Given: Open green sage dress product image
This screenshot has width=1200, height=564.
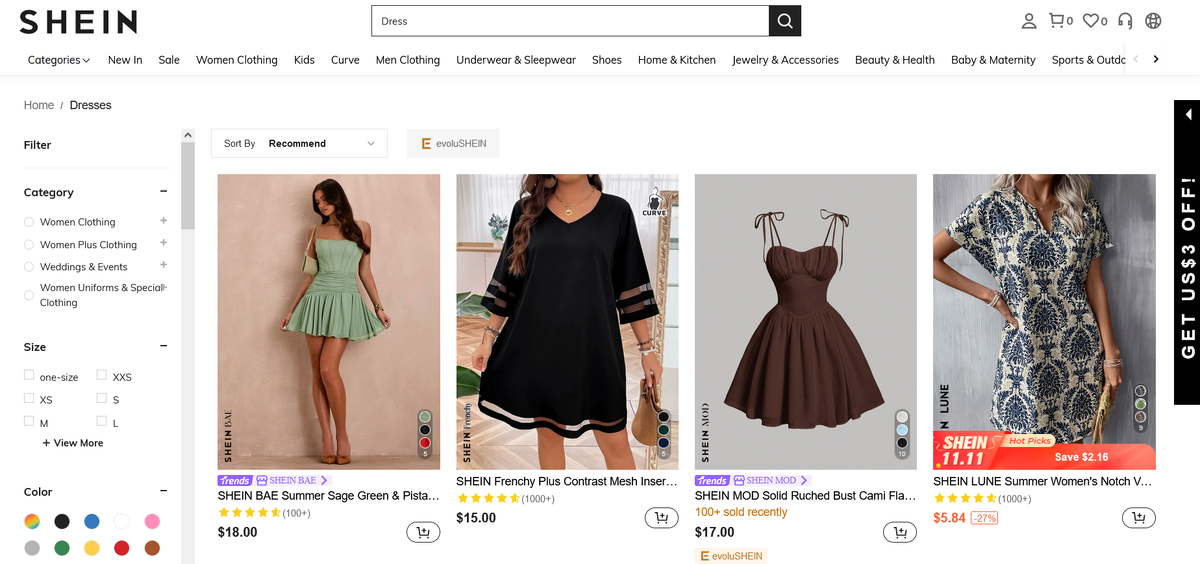Looking at the screenshot, I should (x=329, y=322).
